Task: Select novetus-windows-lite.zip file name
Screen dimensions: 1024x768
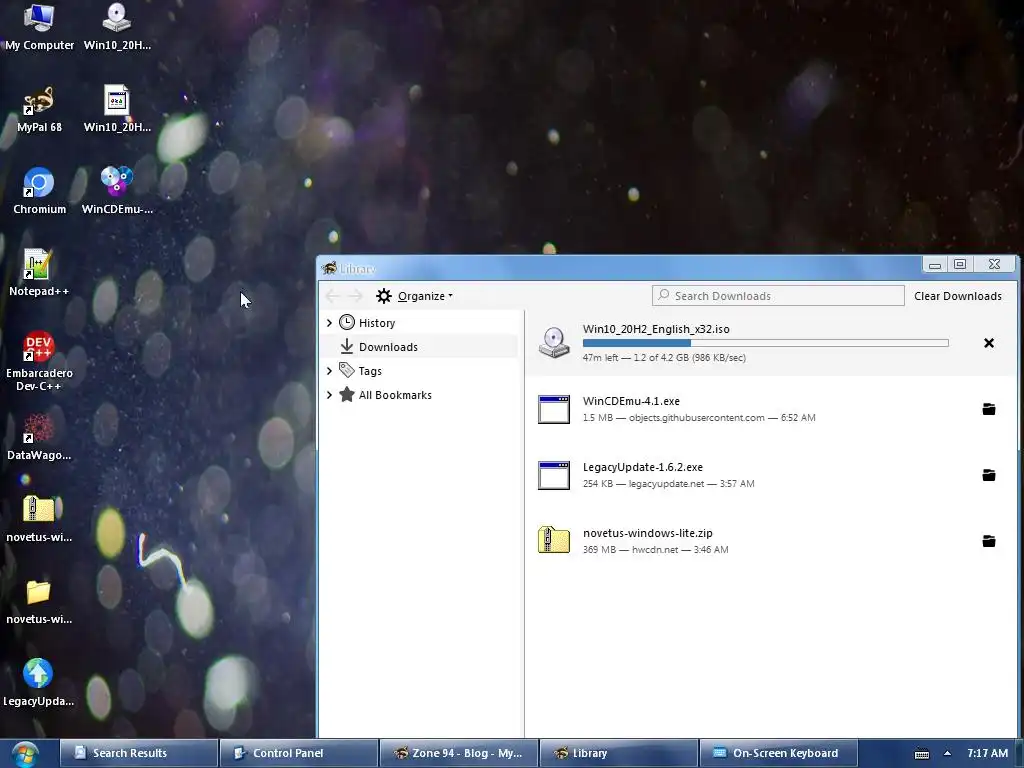Action: [647, 533]
